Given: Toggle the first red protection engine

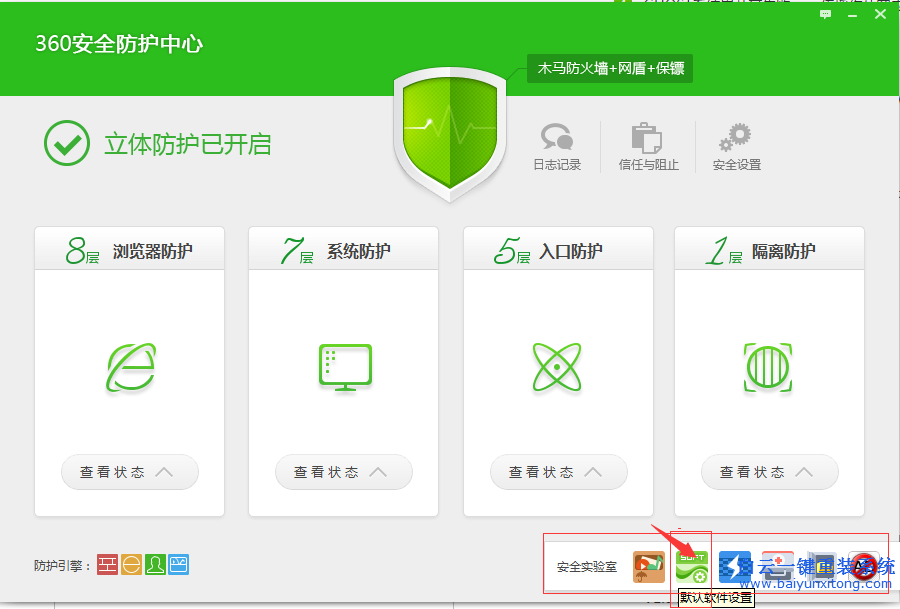Looking at the screenshot, I should (x=107, y=564).
